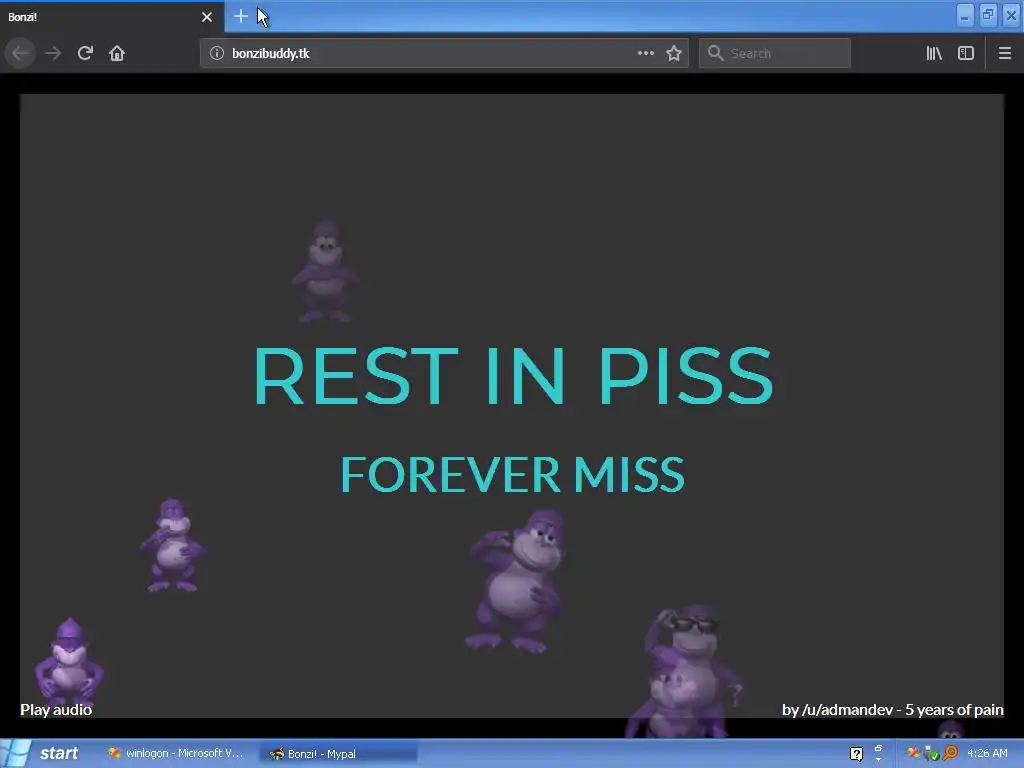Screen dimensions: 1024x768
Task: Click the bonzibuddy.tk address bar
Action: pyautogui.click(x=444, y=53)
